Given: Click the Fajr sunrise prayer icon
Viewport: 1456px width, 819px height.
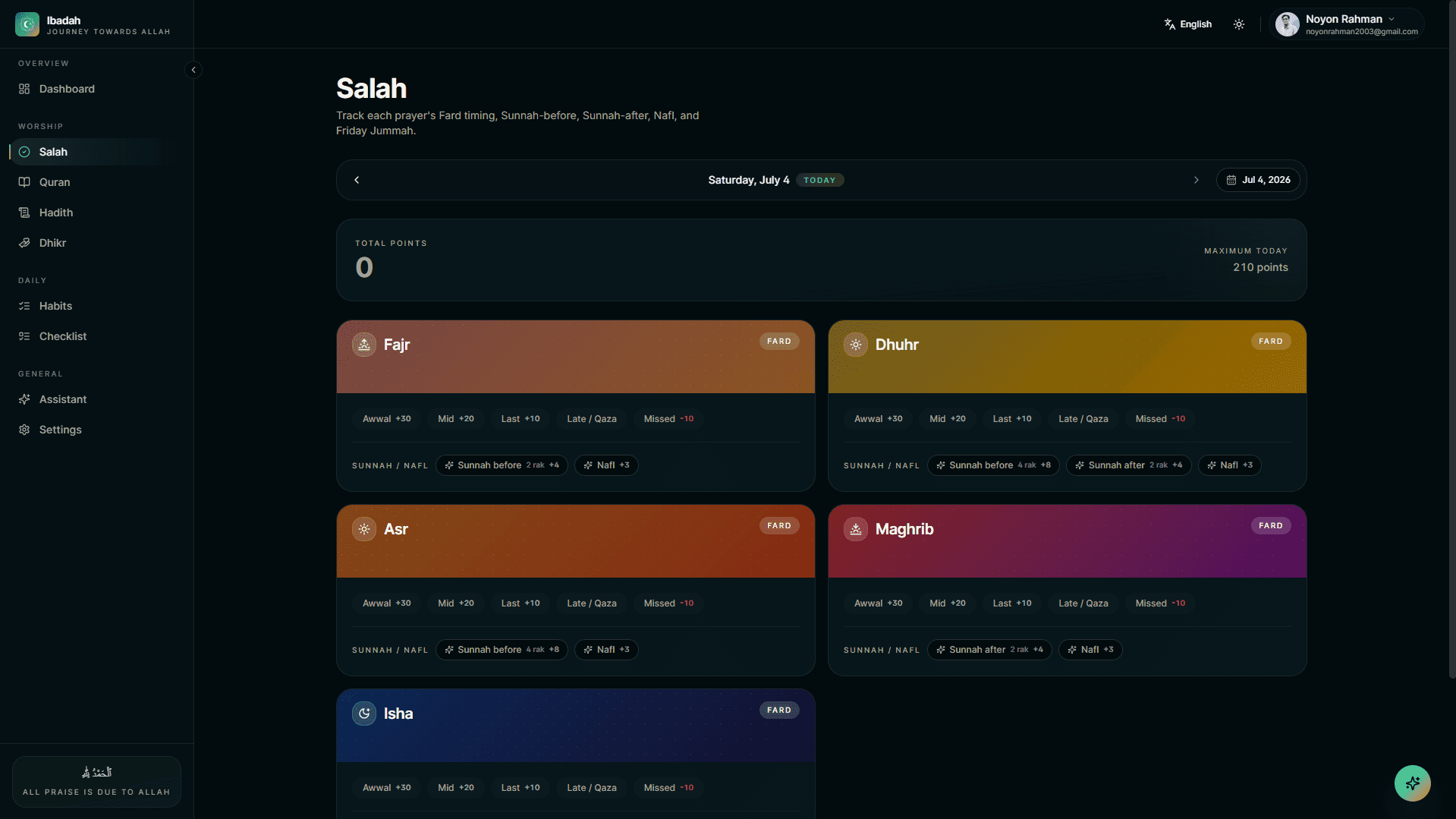Looking at the screenshot, I should click(x=364, y=345).
